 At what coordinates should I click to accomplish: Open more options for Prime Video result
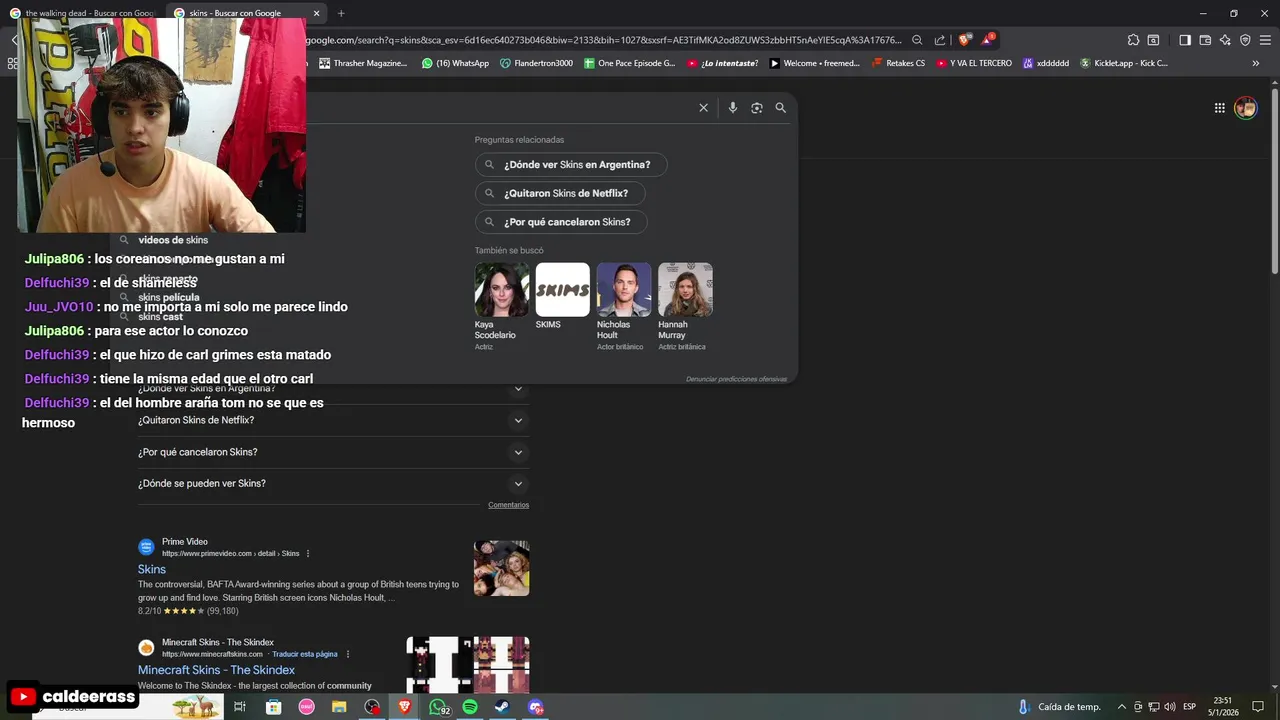308,554
